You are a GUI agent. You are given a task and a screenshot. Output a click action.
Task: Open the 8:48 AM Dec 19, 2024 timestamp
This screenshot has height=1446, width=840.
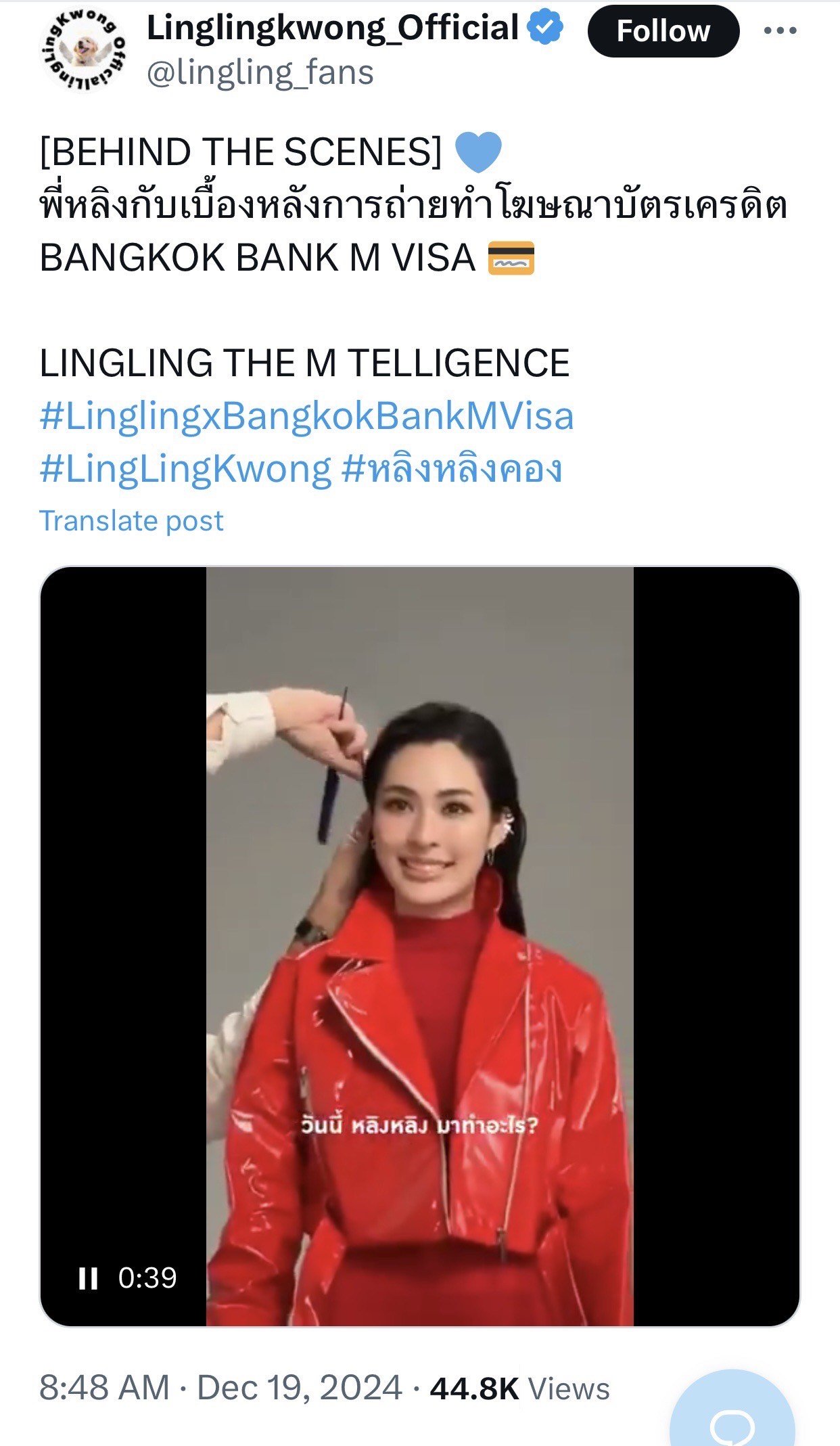(220, 1388)
